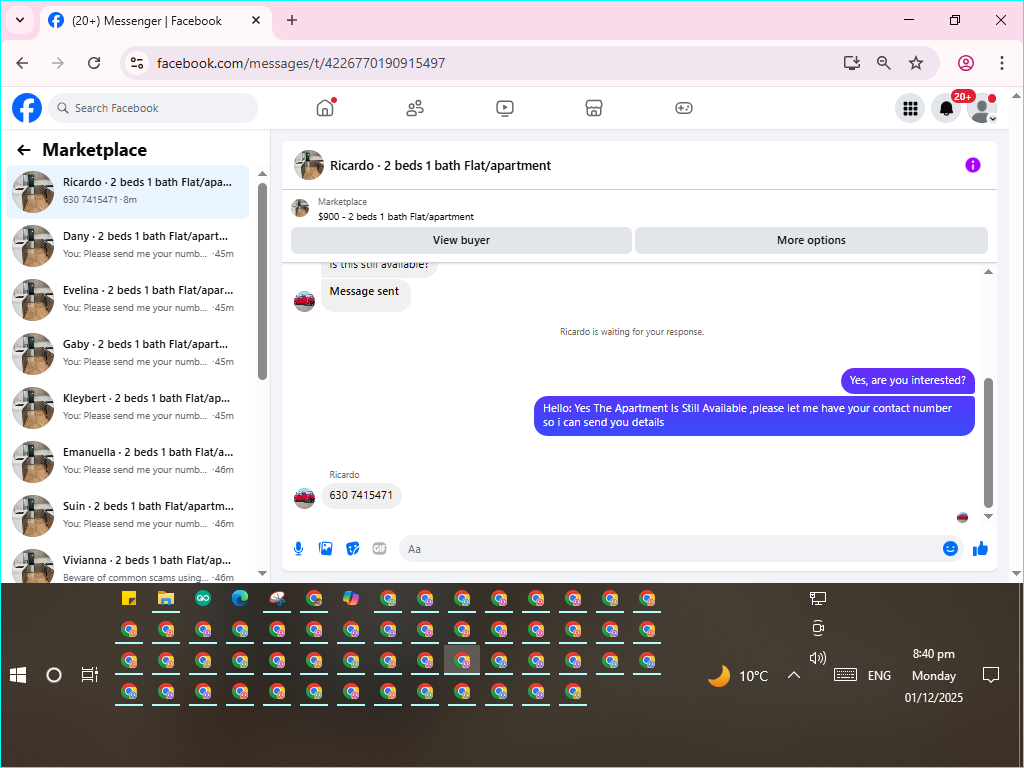Select the Messenger browser tab
This screenshot has height=768, width=1024.
(x=157, y=21)
